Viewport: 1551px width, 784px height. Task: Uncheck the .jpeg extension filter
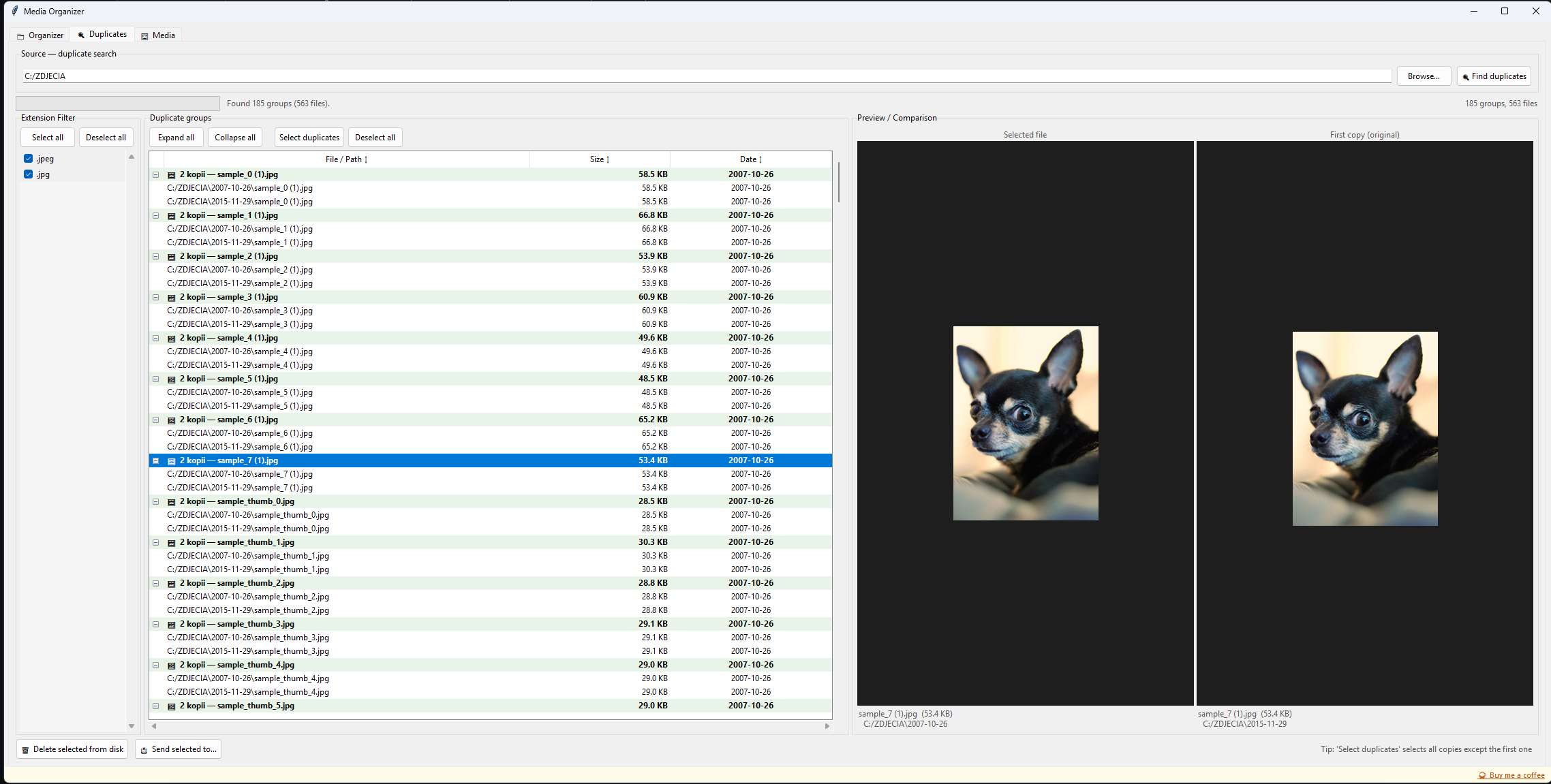click(29, 159)
